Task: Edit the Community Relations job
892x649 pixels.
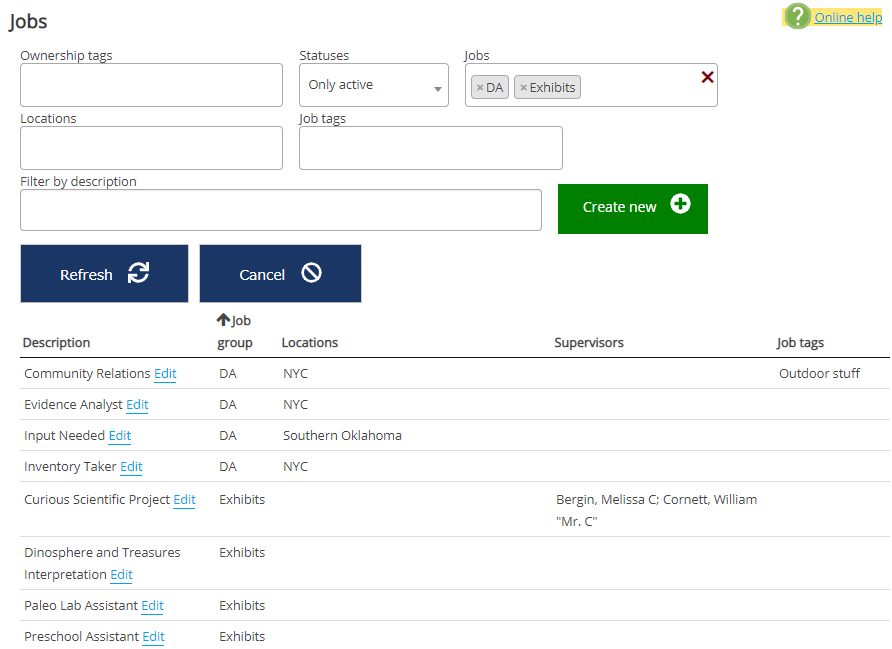Action: (x=165, y=374)
